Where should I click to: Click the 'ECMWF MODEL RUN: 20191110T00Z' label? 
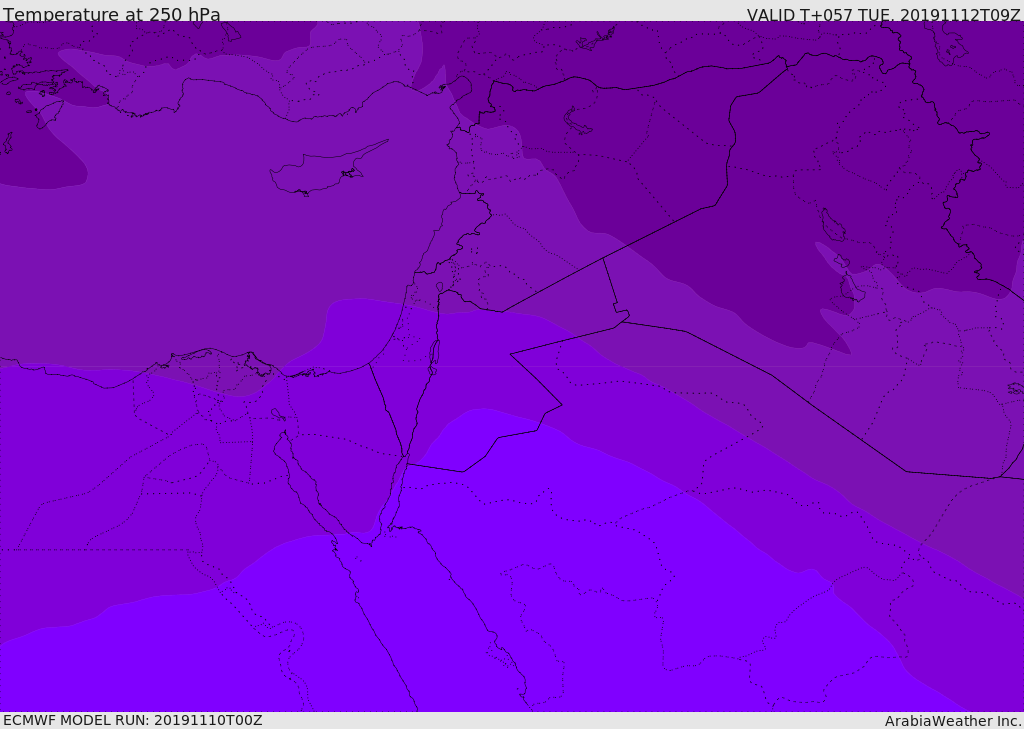coord(133,720)
